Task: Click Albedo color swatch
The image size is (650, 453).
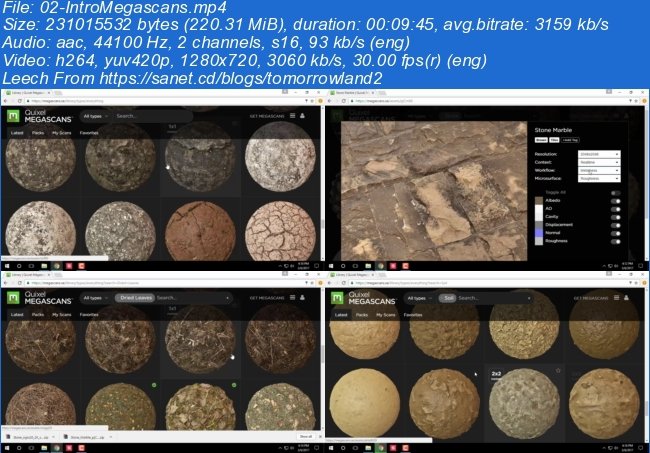Action: point(539,201)
